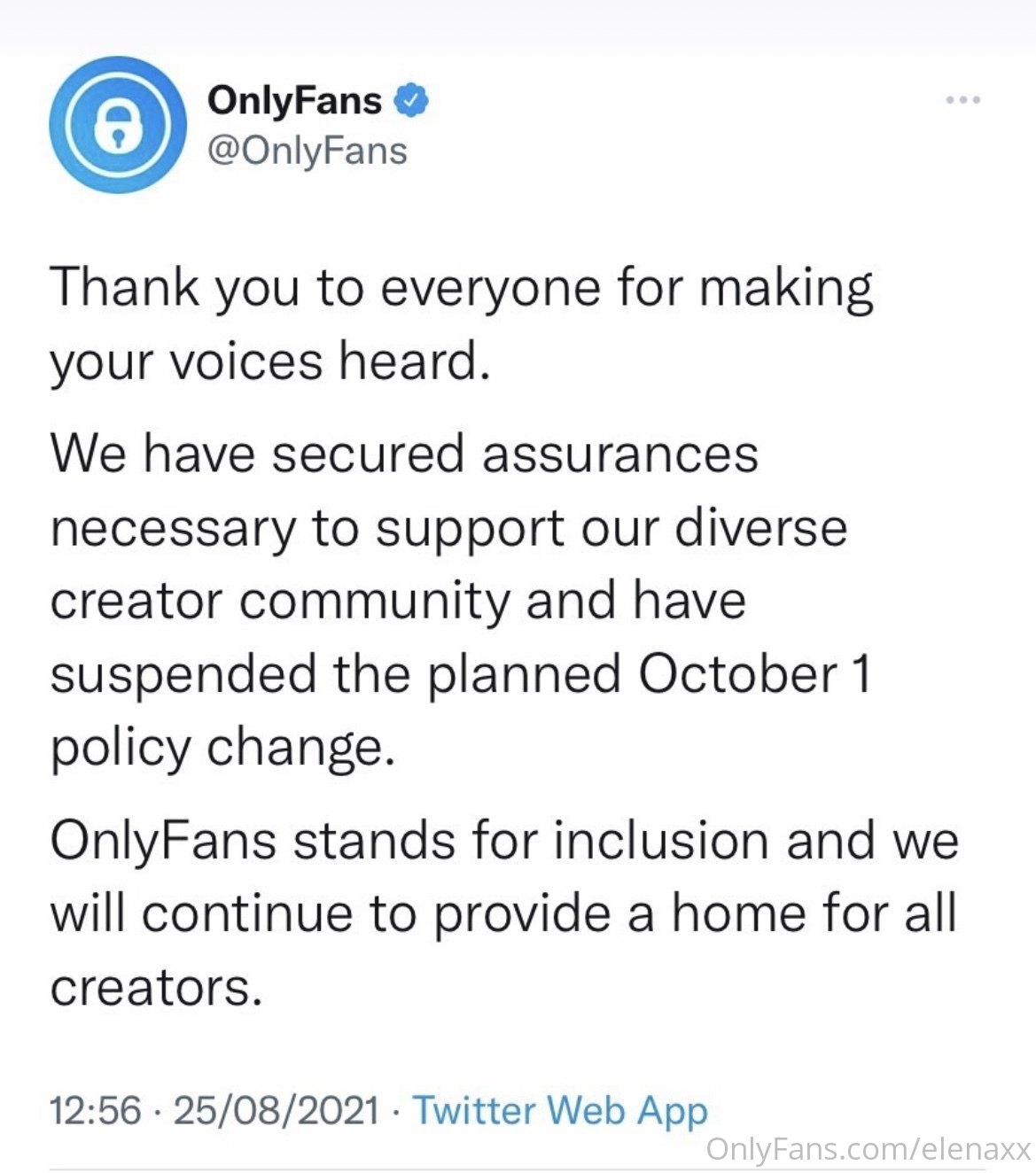
Task: Click the 12:56 timestamp
Action: pos(96,1110)
